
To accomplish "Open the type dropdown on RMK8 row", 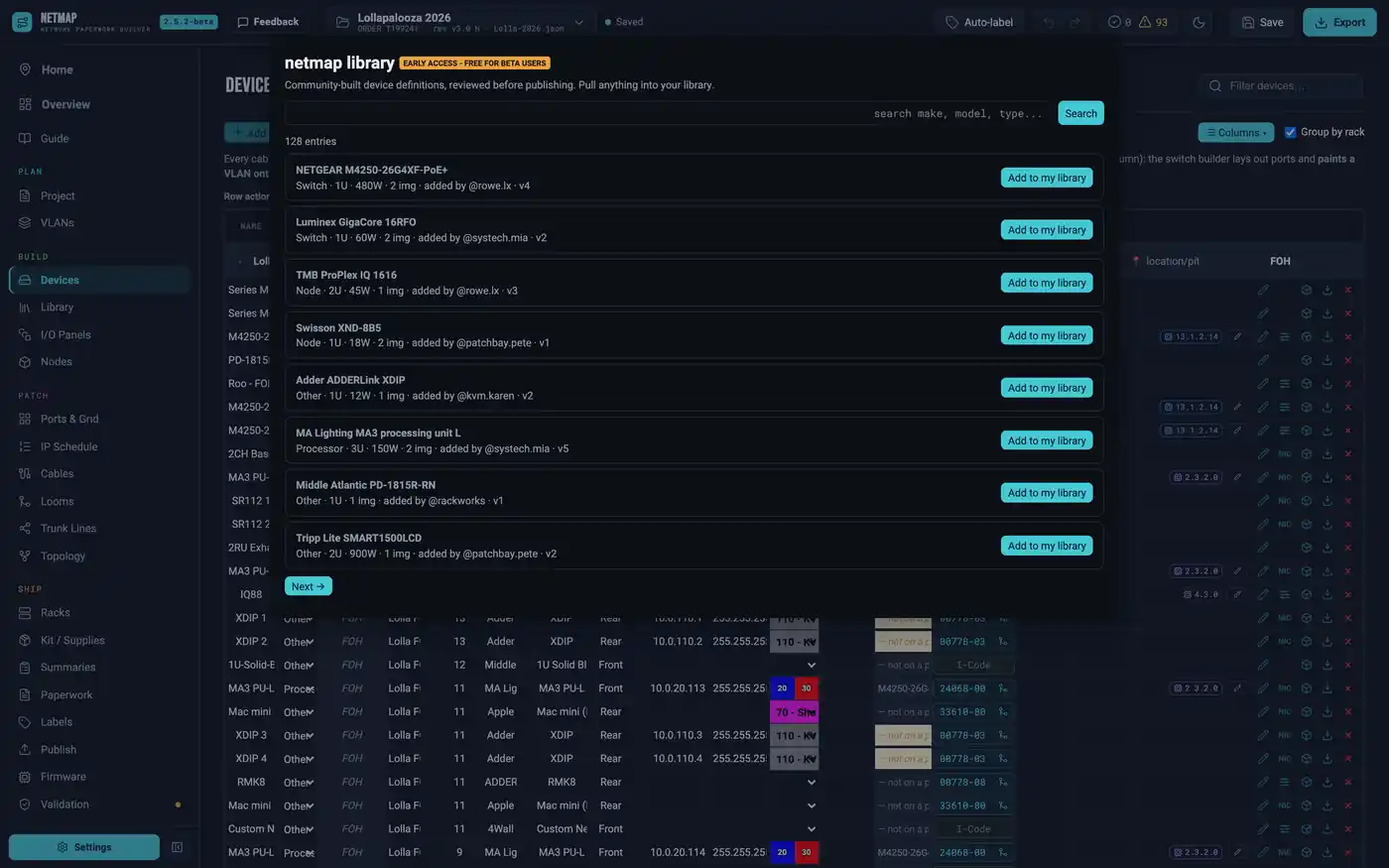I will (298, 783).
